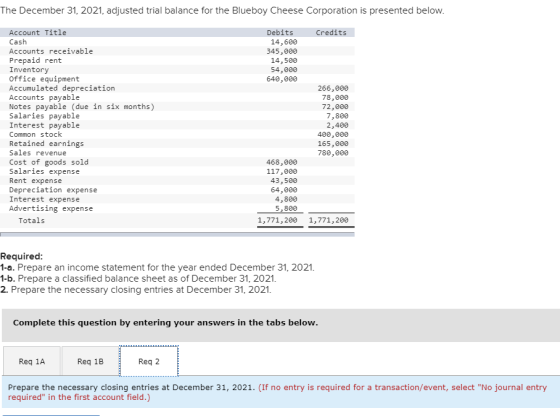560x416 pixels.
Task: Select the Cash row label
Action: coord(18,42)
